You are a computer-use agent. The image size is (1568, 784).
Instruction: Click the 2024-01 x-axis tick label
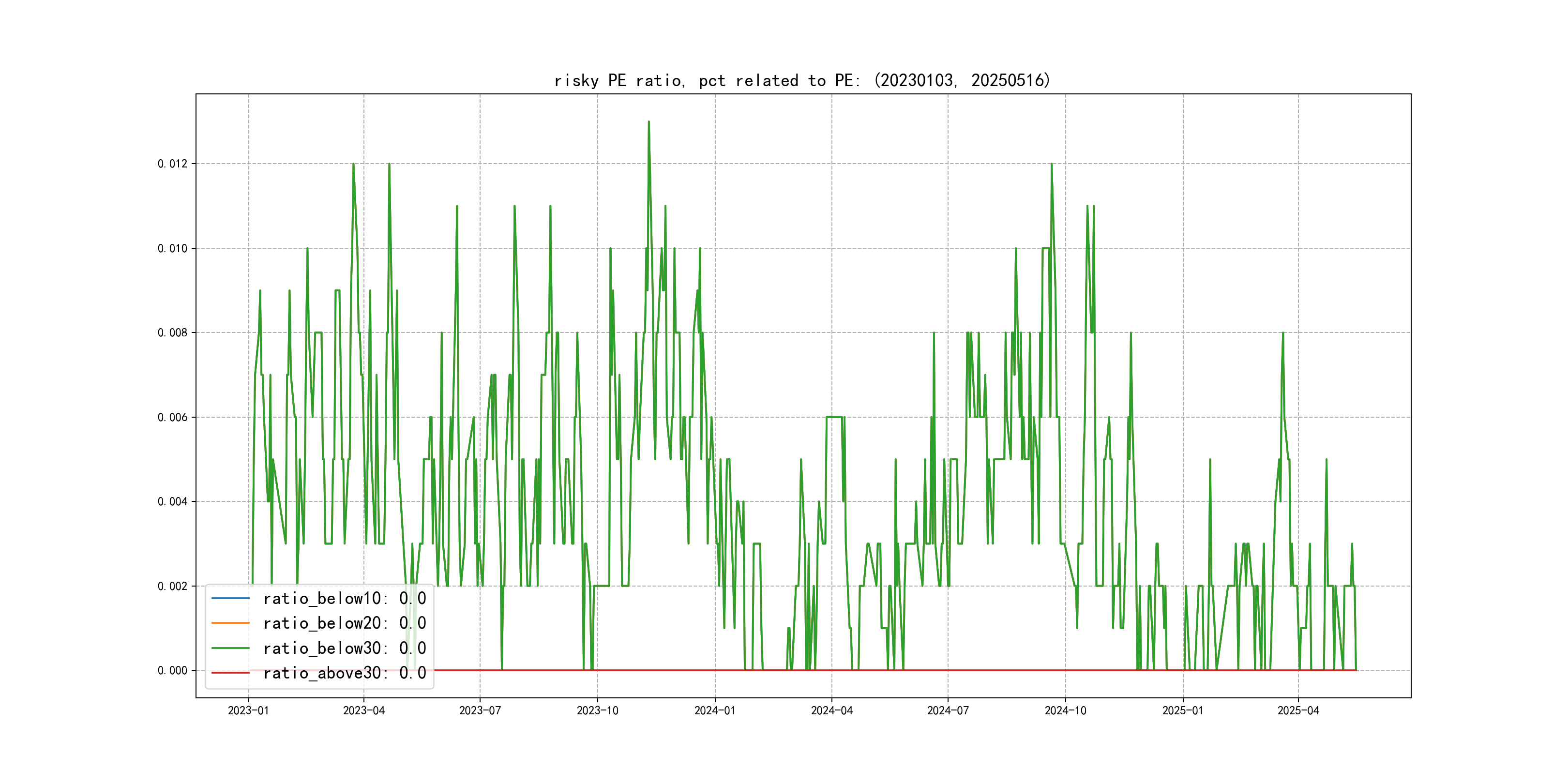click(x=715, y=710)
